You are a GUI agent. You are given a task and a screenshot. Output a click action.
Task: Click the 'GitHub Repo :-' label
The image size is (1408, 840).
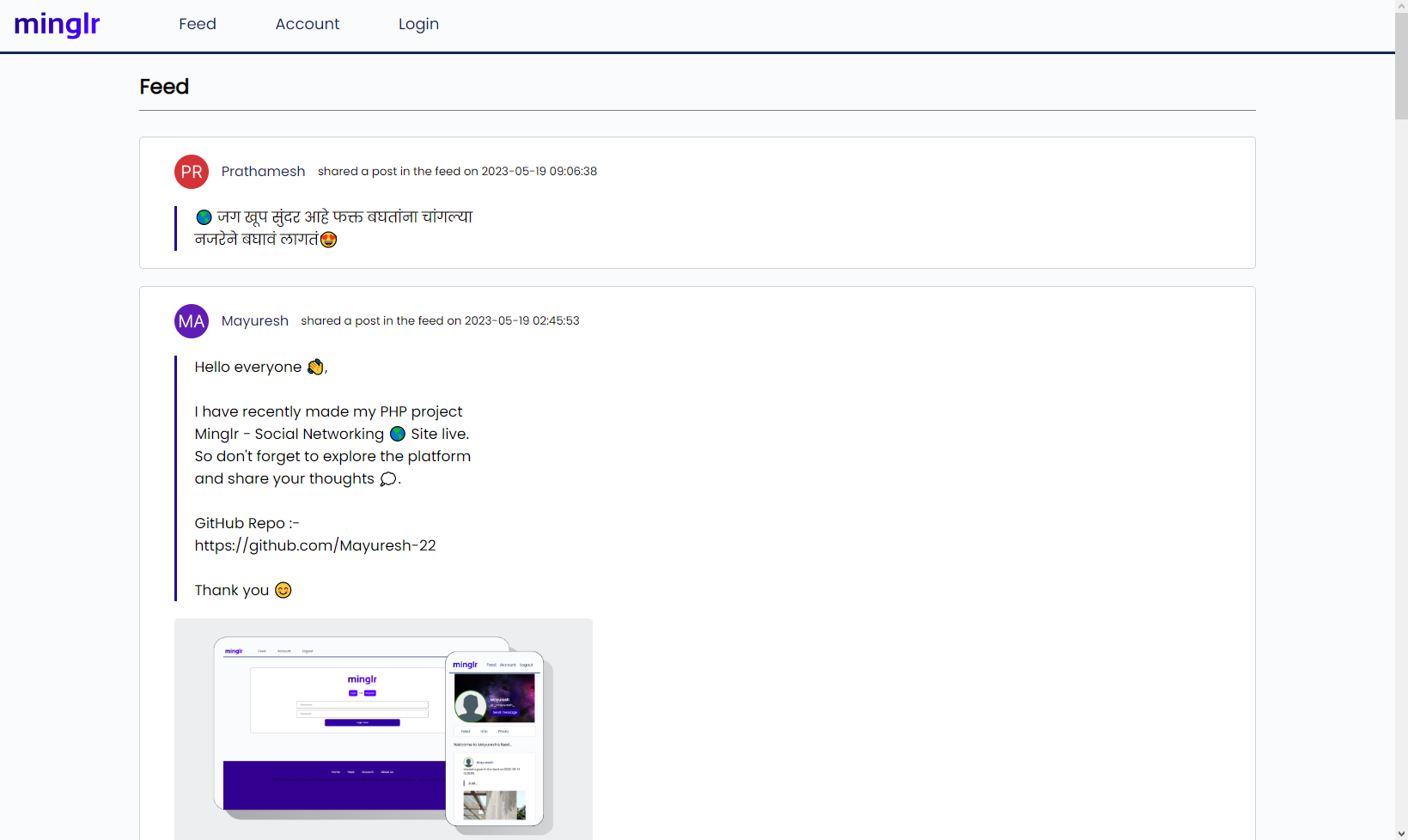tap(247, 523)
